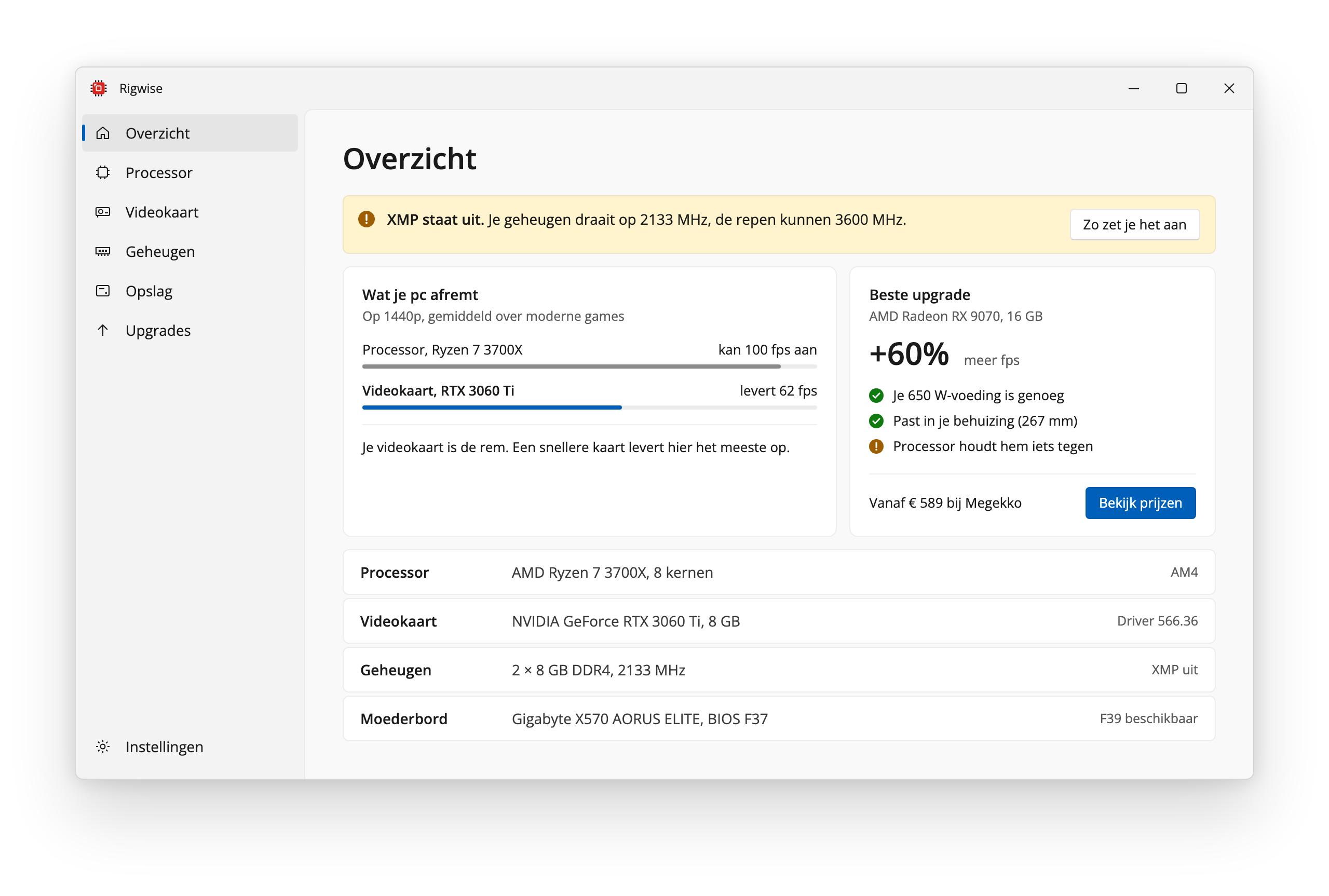Image resolution: width=1329 pixels, height=896 pixels.
Task: Go to the Videokaart section
Action: click(191, 212)
